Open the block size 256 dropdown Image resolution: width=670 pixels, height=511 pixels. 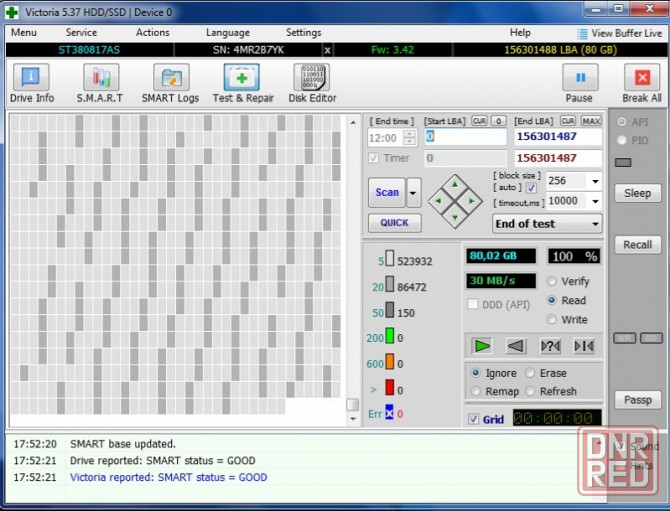tap(595, 182)
